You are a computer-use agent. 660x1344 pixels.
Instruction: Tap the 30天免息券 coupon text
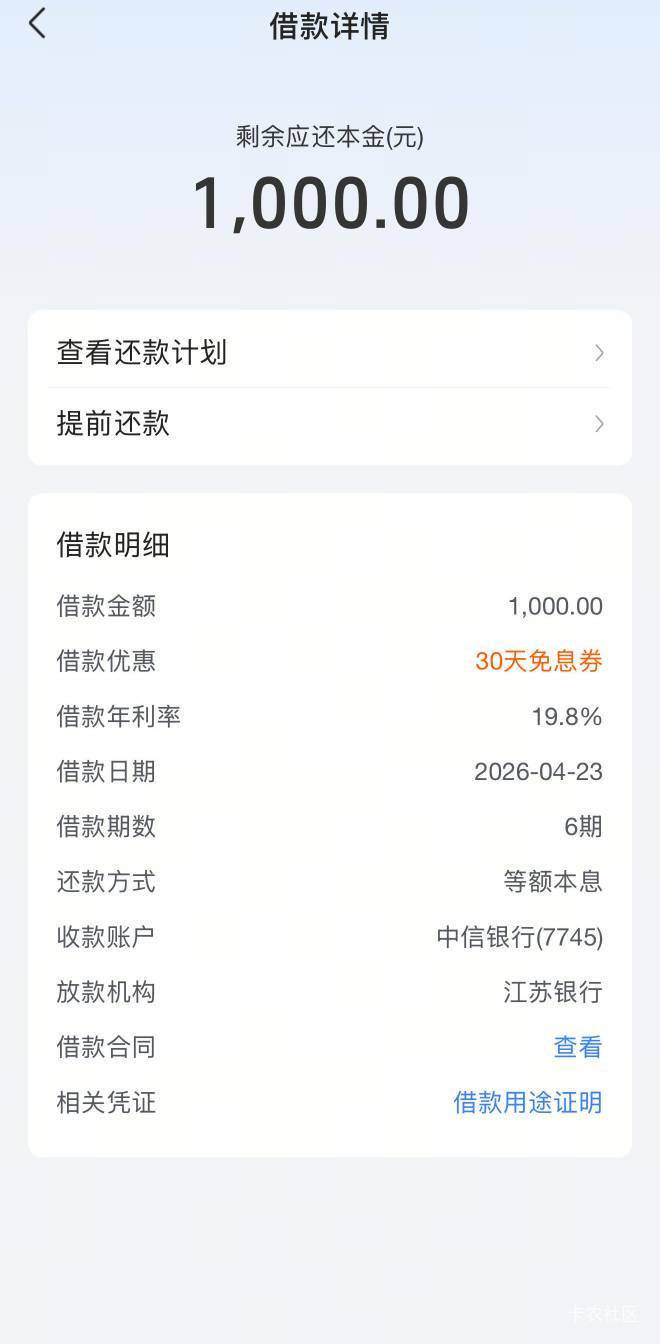click(539, 661)
